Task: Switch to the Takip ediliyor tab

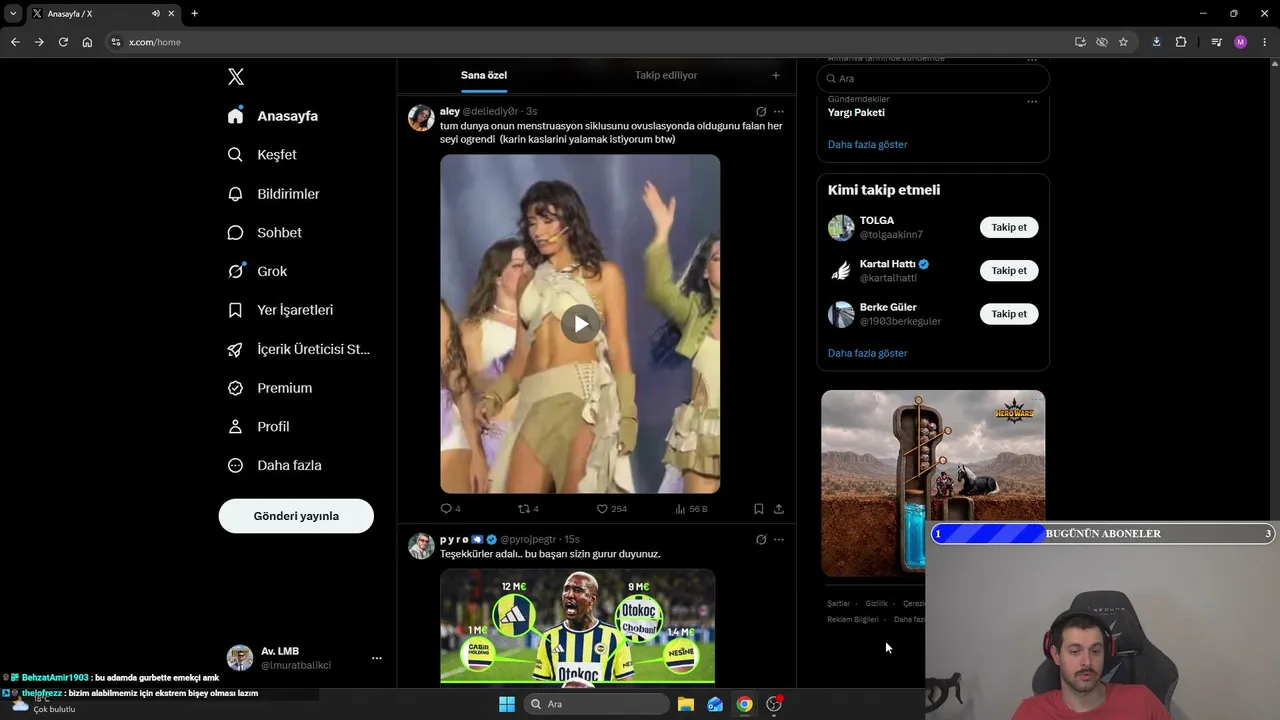Action: tap(666, 75)
